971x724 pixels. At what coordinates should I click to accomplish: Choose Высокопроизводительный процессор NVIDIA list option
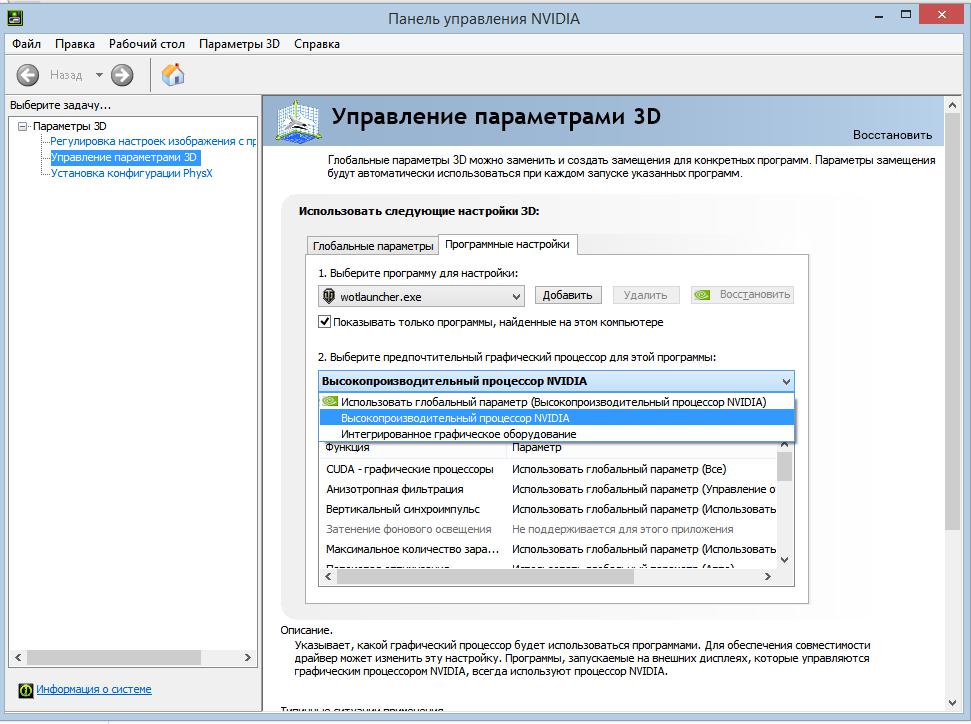pyautogui.click(x=557, y=418)
